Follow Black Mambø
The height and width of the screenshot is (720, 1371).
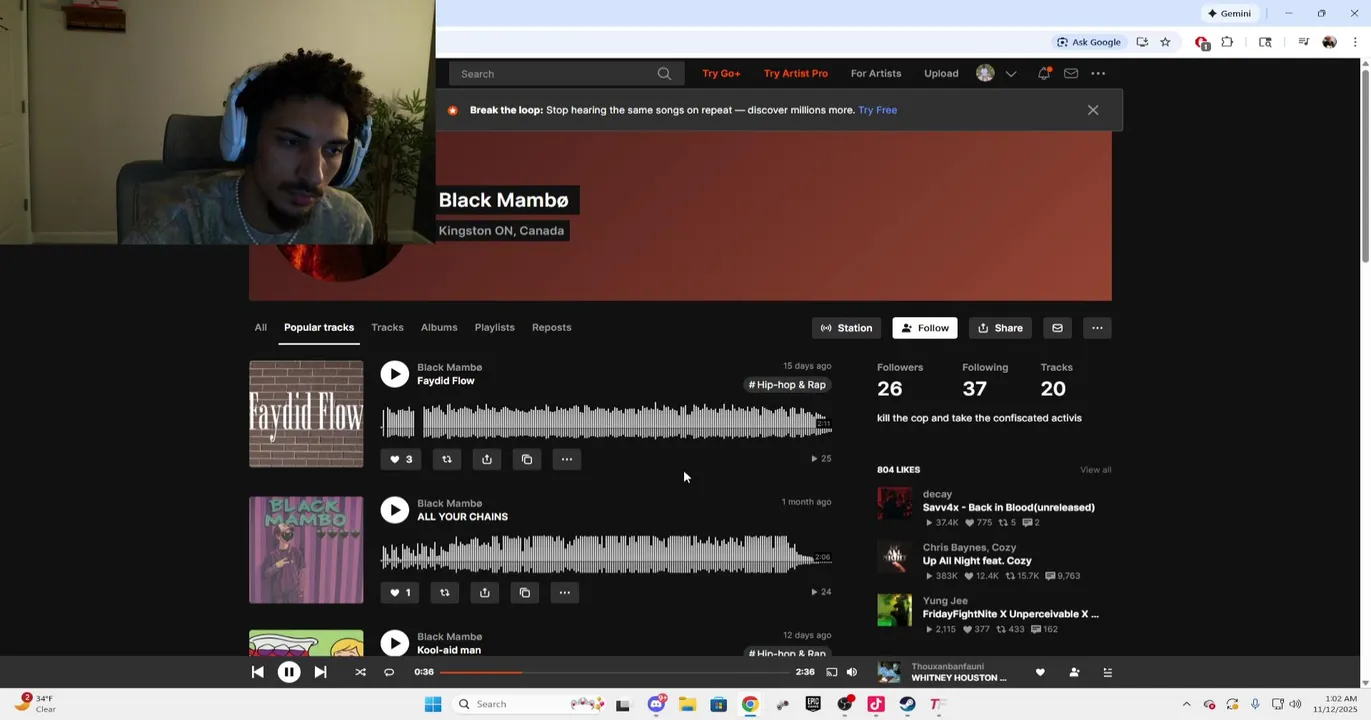pyautogui.click(x=925, y=328)
